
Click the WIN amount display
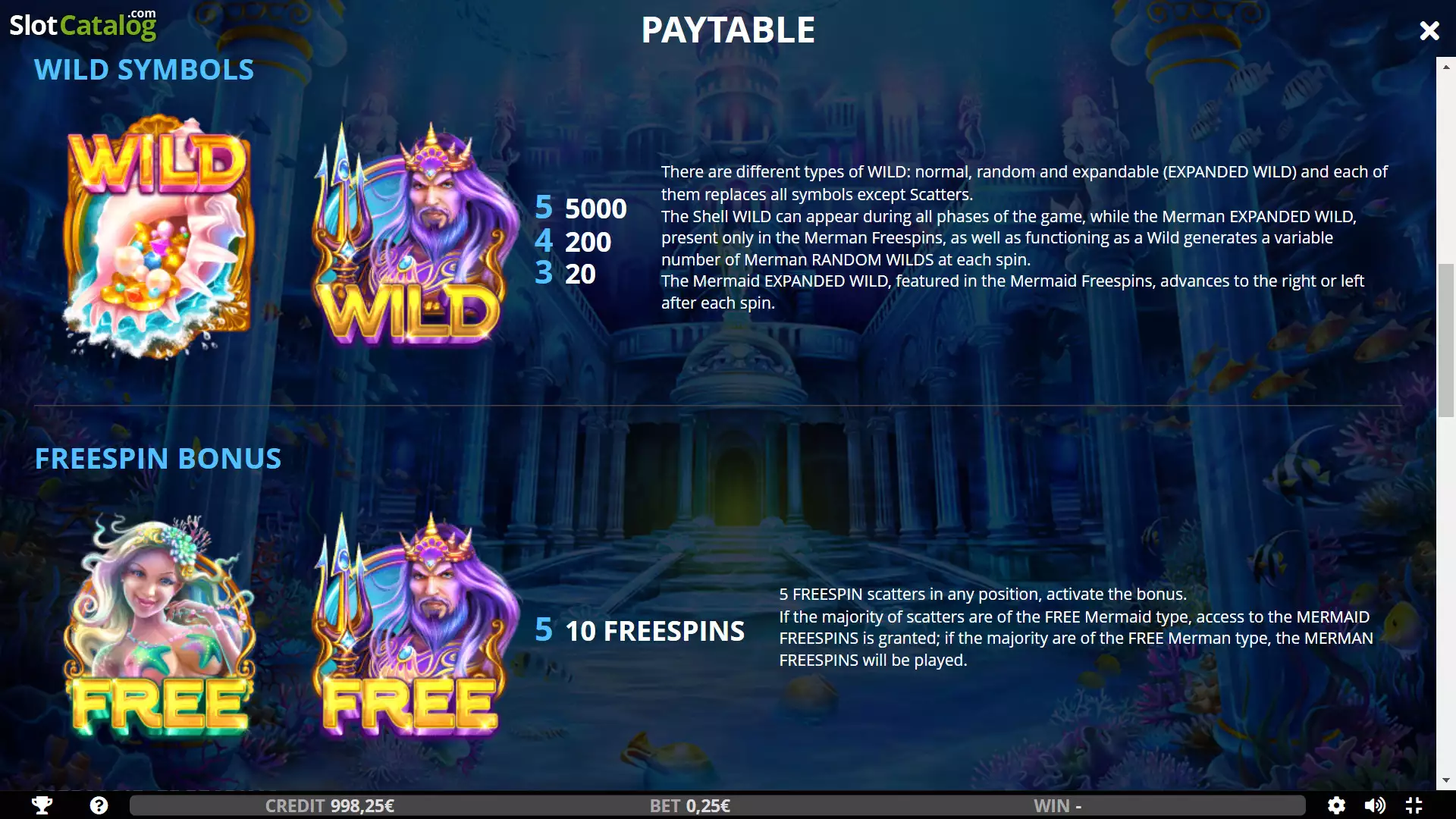coord(1057,805)
